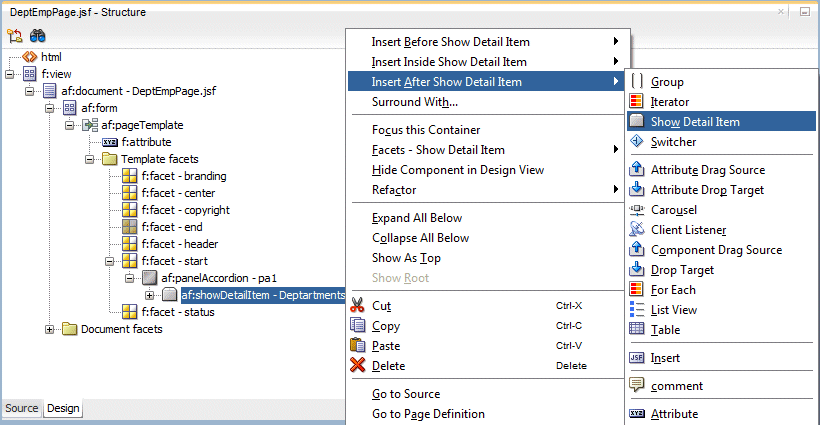Click the Copy pages icon

coord(358,325)
